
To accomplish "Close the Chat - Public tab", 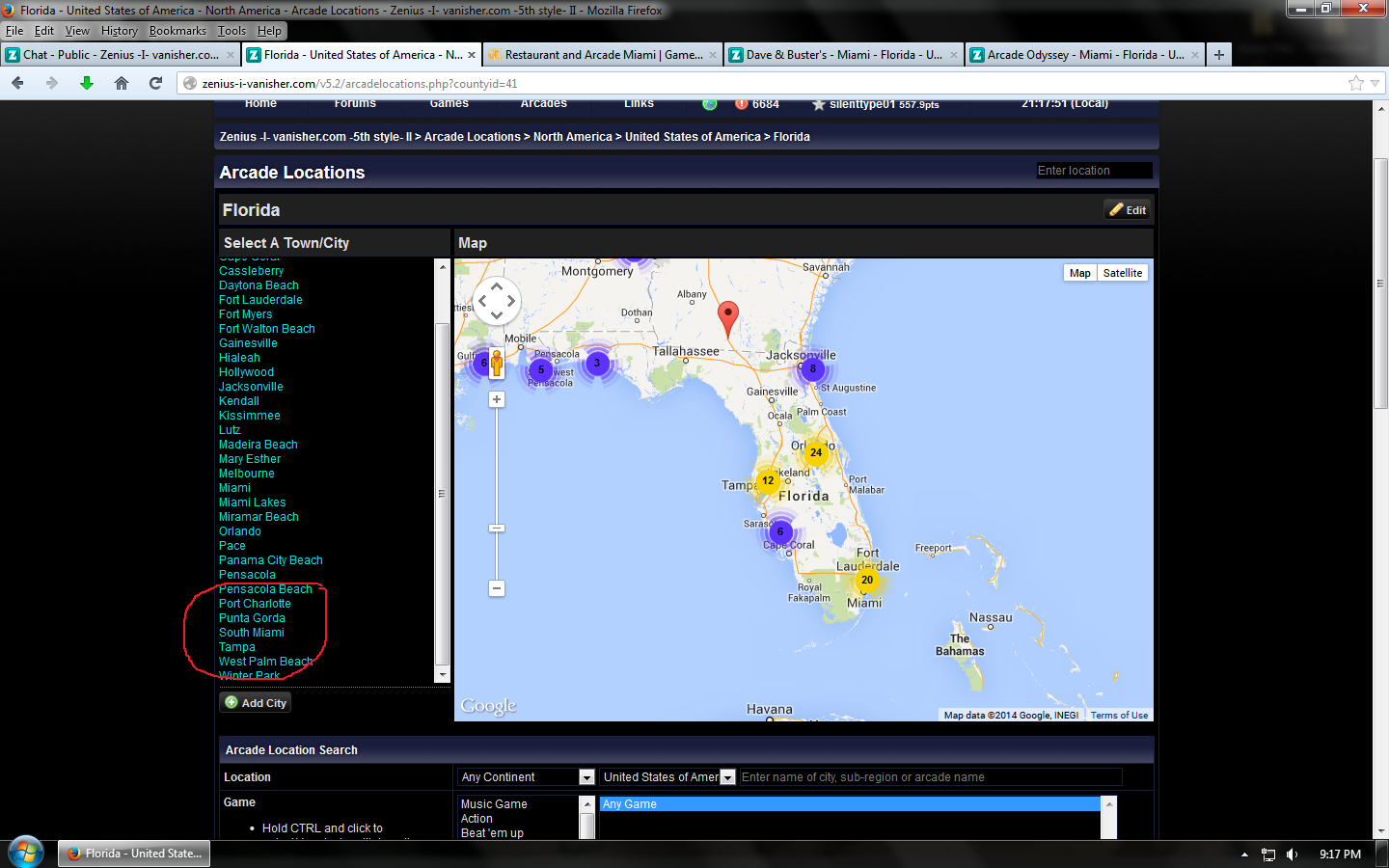I will [x=231, y=55].
